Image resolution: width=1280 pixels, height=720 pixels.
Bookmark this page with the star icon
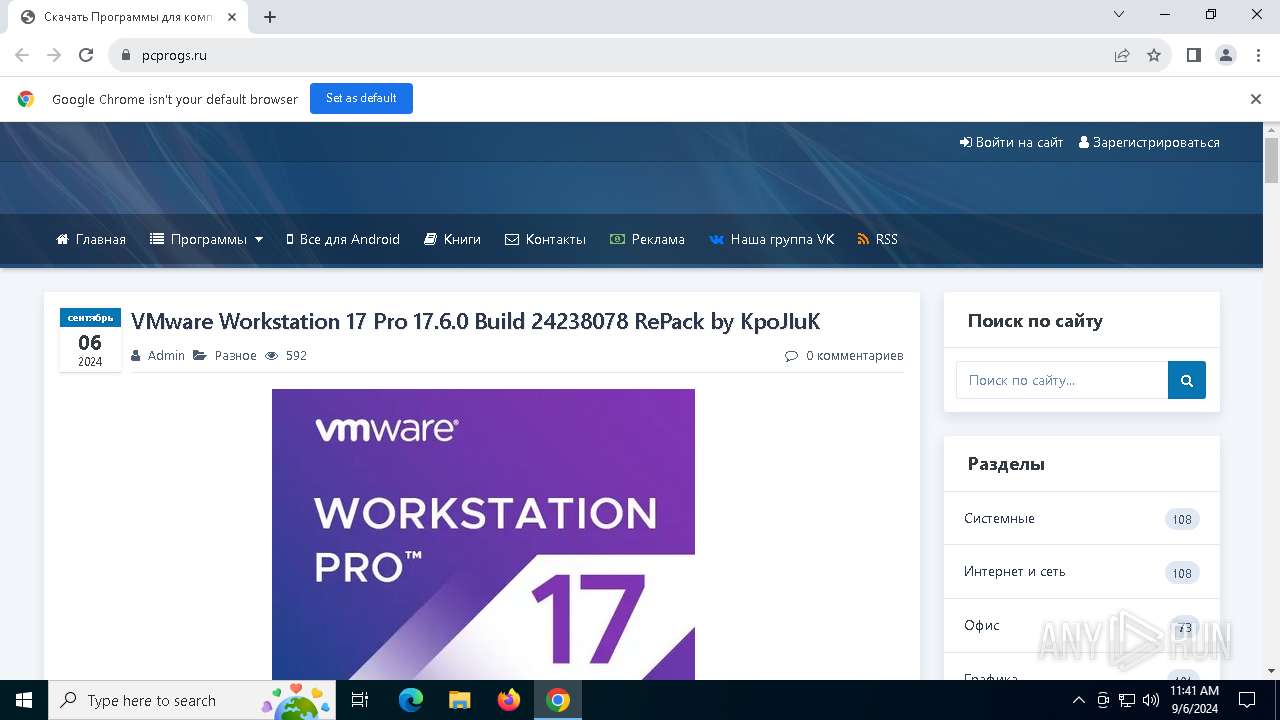click(x=1154, y=56)
